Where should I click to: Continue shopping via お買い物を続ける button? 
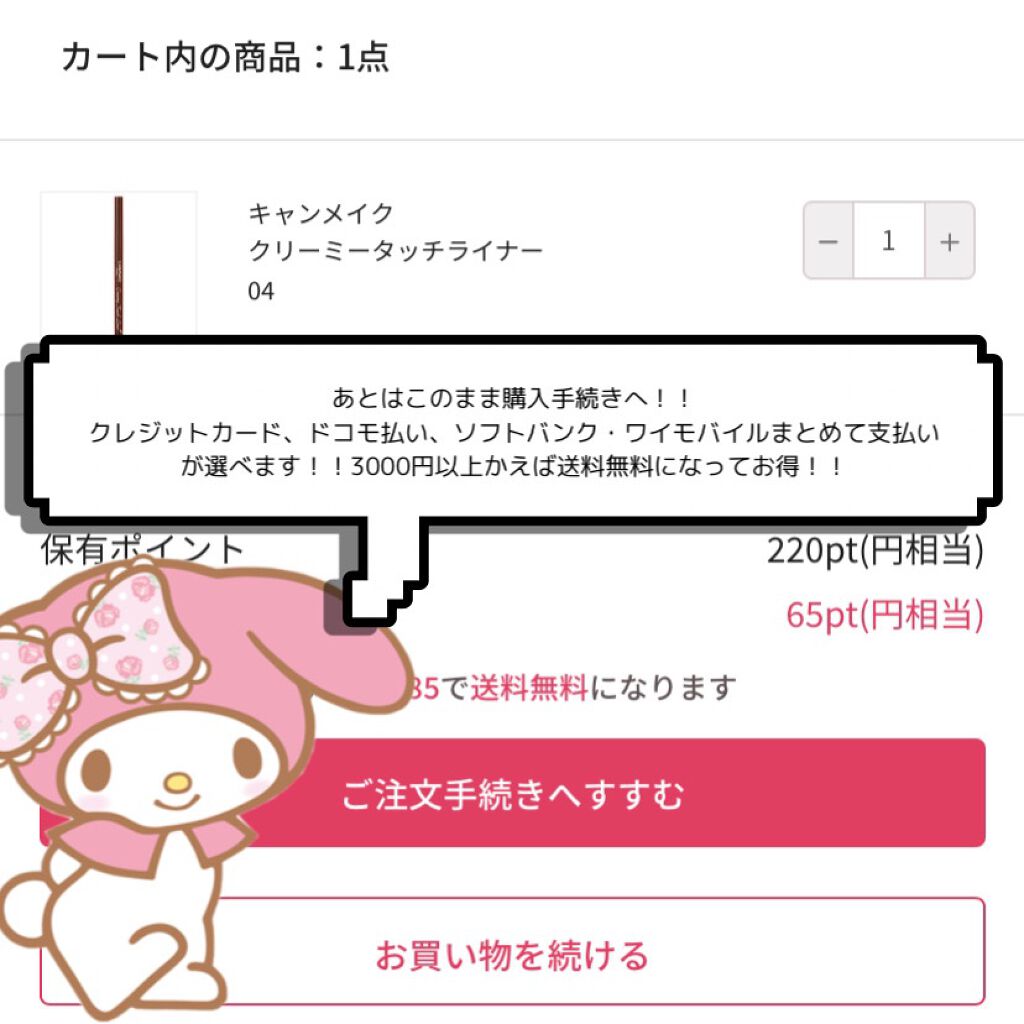click(x=512, y=953)
